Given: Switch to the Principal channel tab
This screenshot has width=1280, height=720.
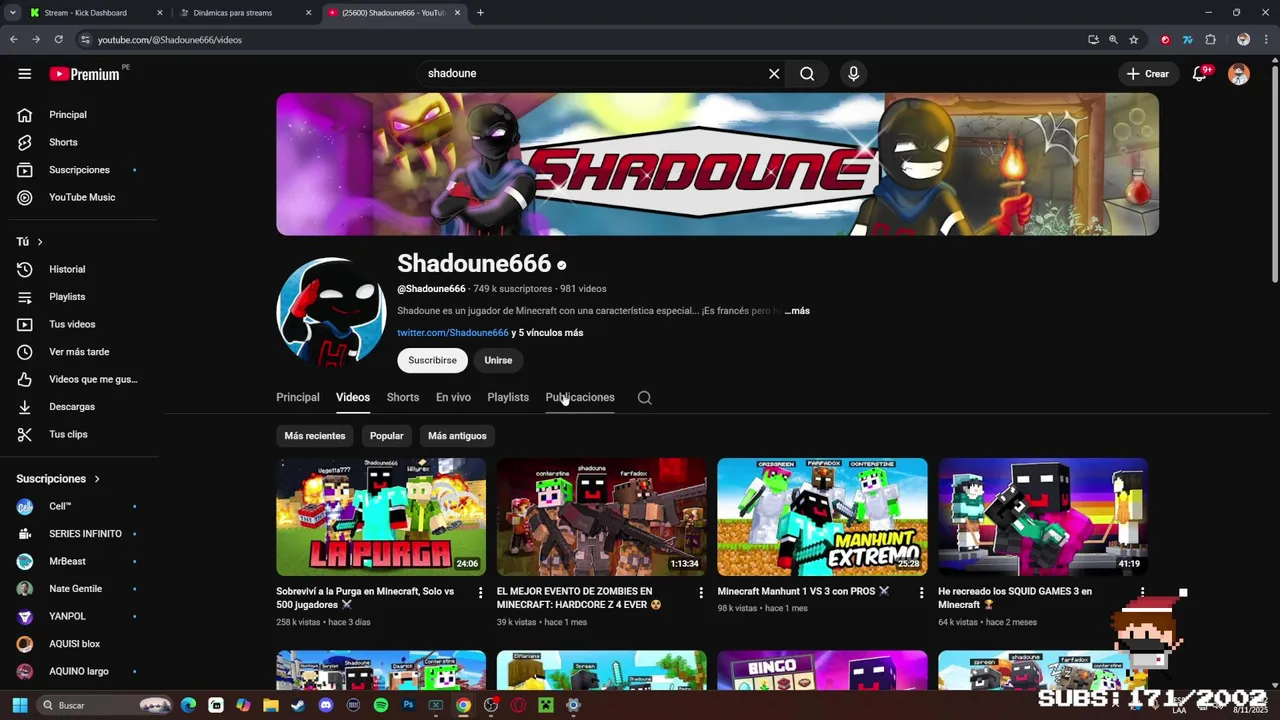Looking at the screenshot, I should pos(298,398).
